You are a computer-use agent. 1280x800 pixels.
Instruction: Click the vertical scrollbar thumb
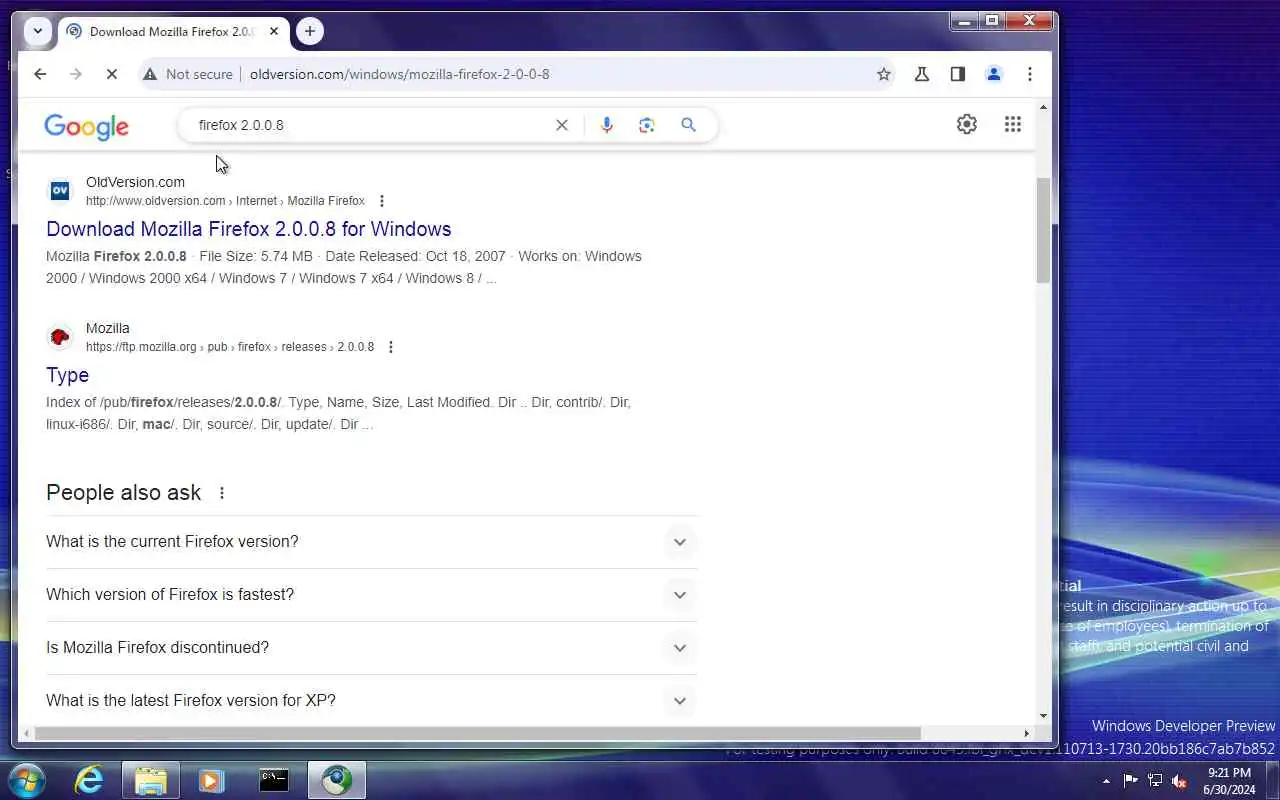[x=1043, y=230]
